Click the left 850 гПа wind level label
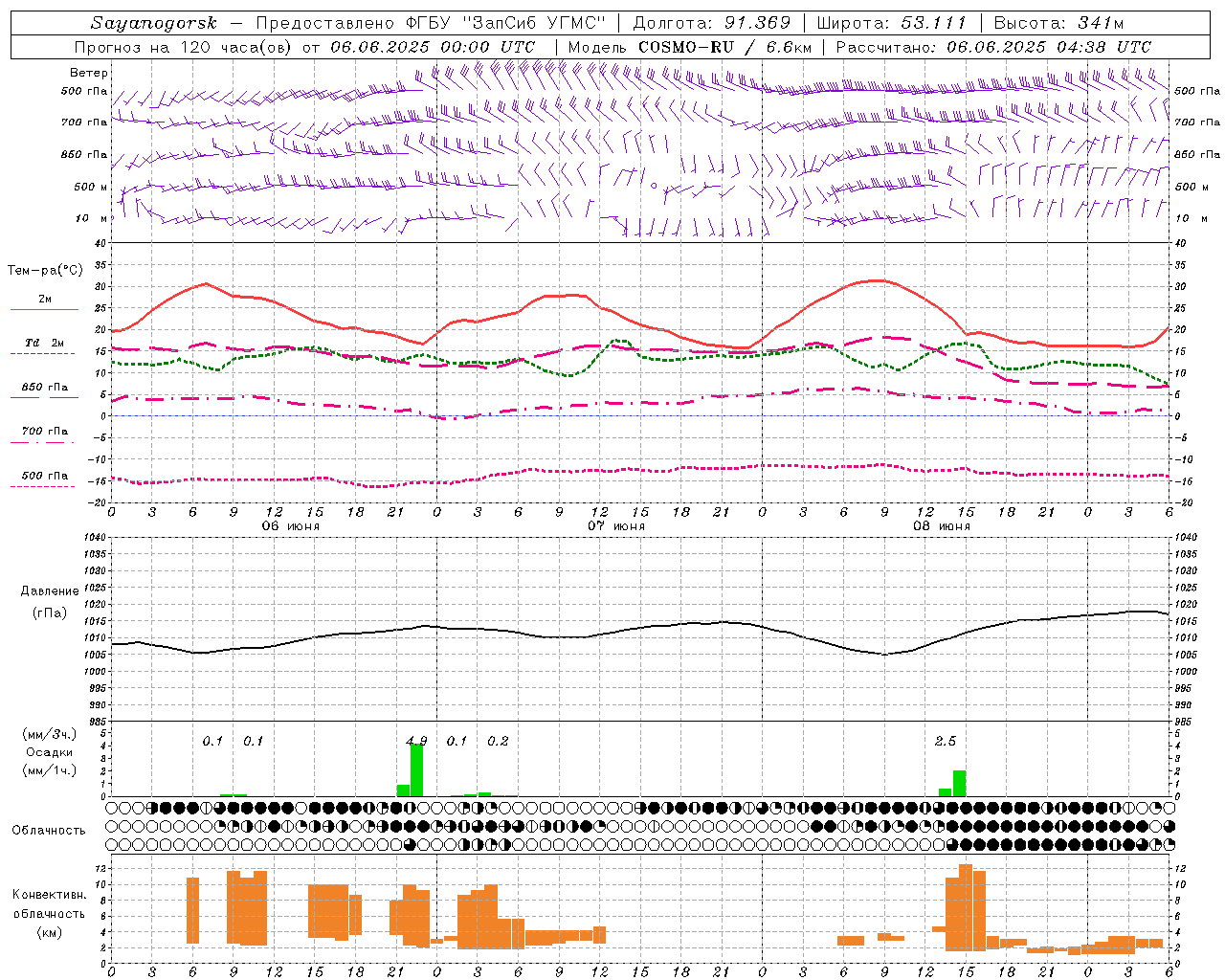This screenshot has height=980, width=1225. point(84,154)
